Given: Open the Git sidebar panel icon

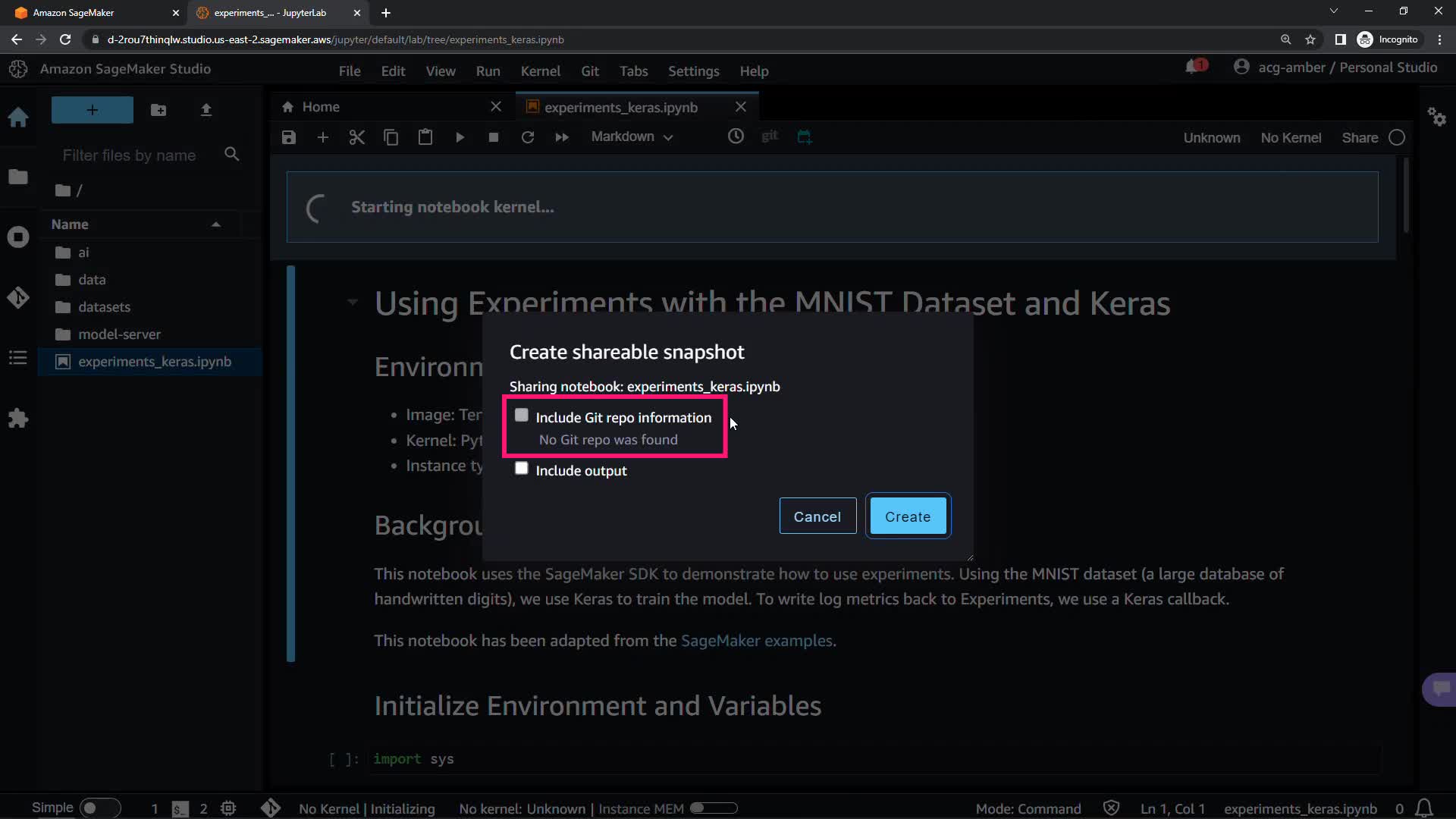Looking at the screenshot, I should tap(18, 297).
